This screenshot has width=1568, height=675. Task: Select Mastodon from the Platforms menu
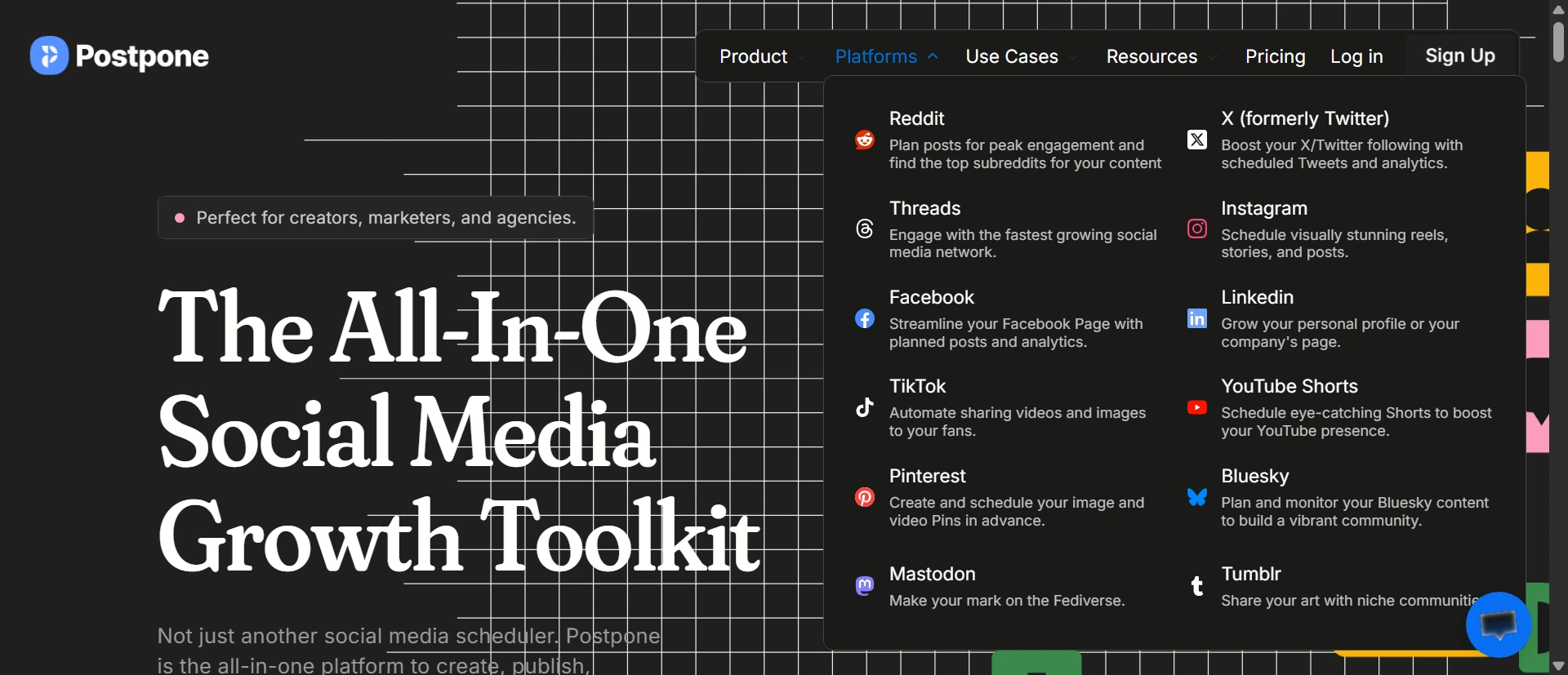932,574
